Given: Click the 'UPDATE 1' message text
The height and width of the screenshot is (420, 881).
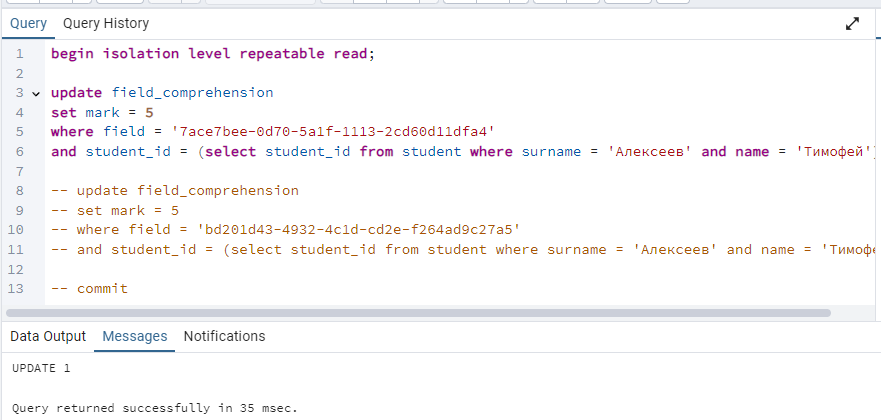Looking at the screenshot, I should (x=41, y=369).
